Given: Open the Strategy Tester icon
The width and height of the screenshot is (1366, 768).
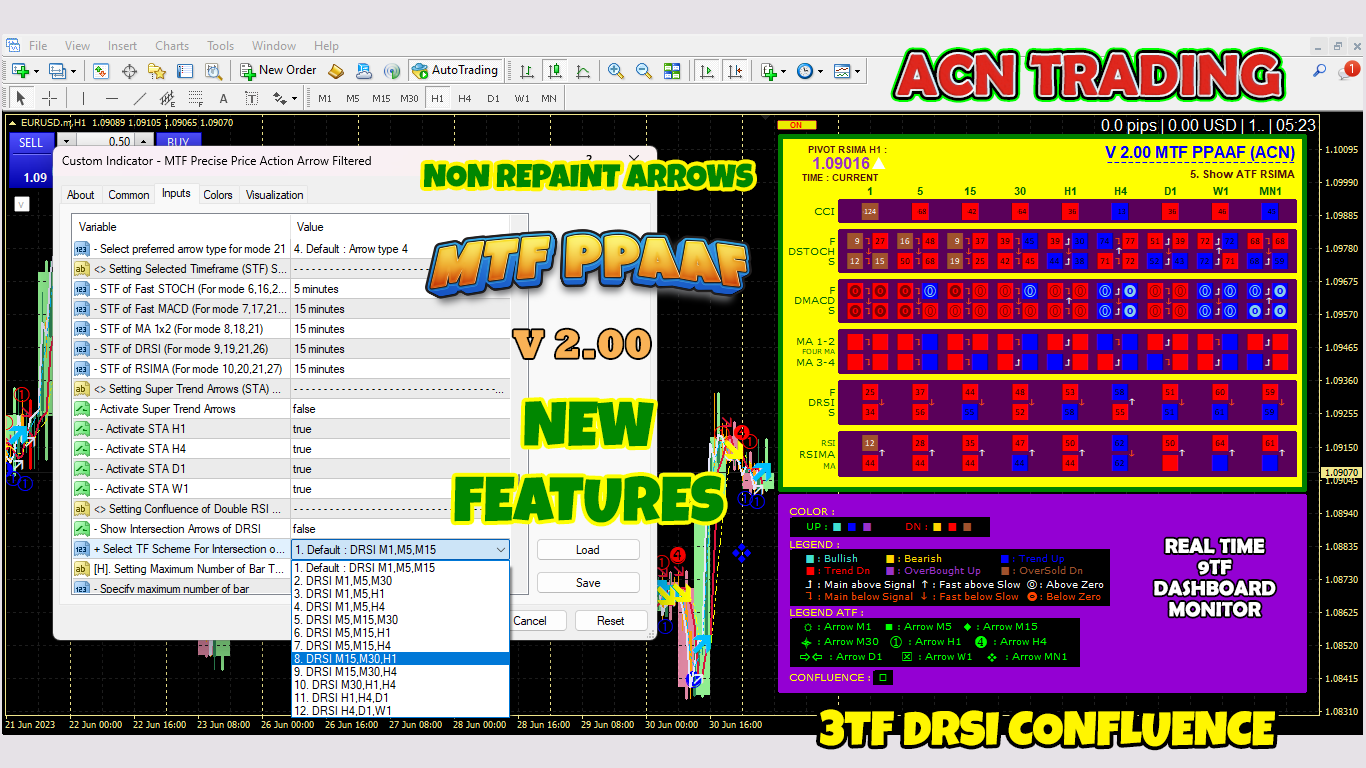Looking at the screenshot, I should [x=213, y=71].
